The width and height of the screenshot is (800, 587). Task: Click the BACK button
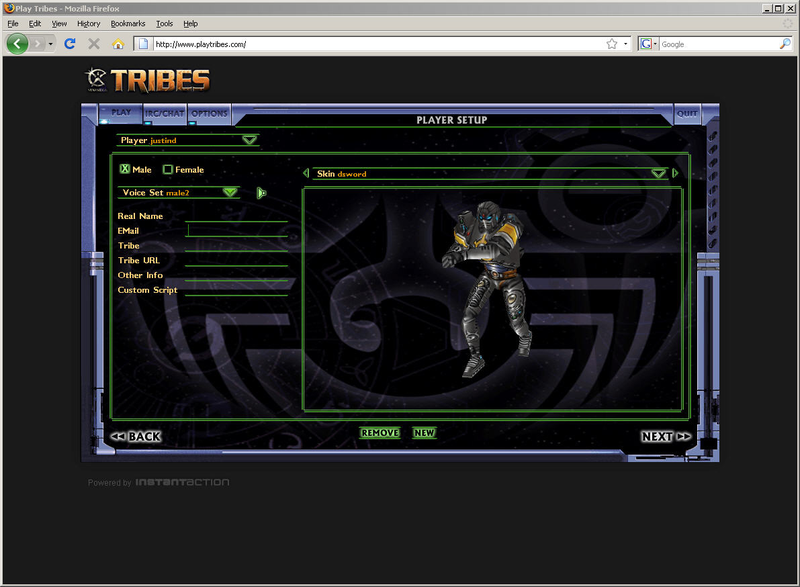(136, 437)
